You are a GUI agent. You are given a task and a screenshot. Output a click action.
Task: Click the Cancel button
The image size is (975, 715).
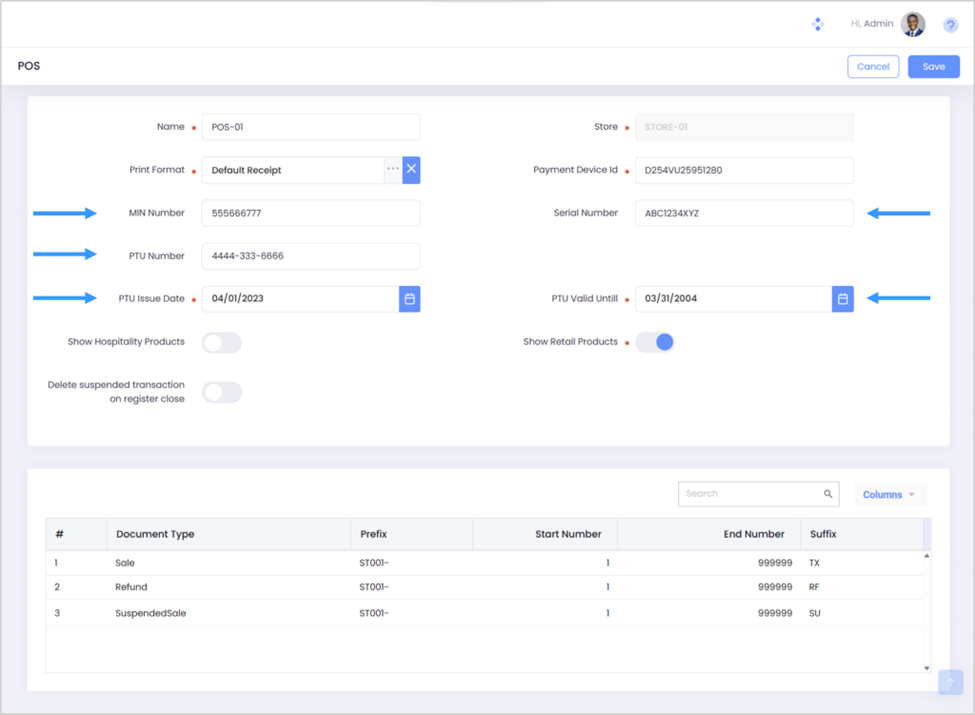pos(872,67)
